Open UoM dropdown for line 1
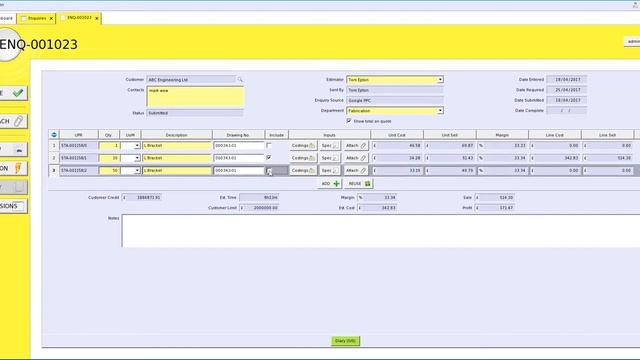 click(137, 146)
